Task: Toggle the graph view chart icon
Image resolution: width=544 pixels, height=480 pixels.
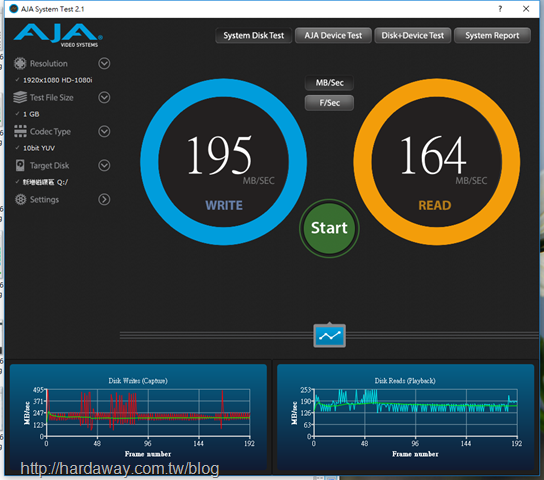Action: click(329, 335)
